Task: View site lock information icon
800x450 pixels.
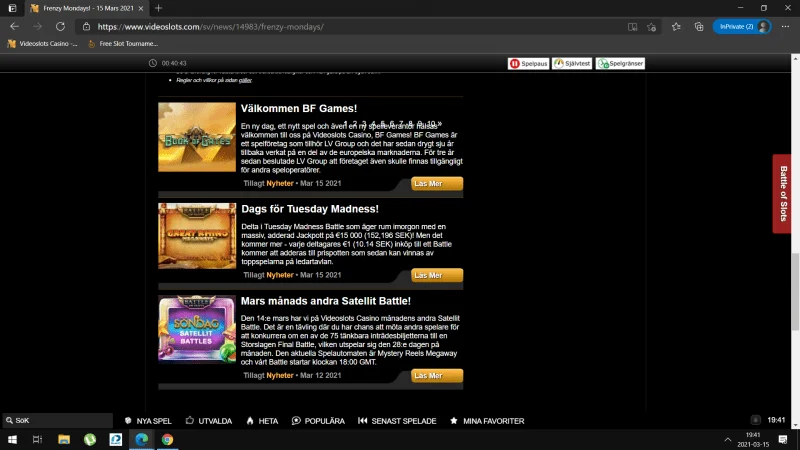Action: coord(86,27)
